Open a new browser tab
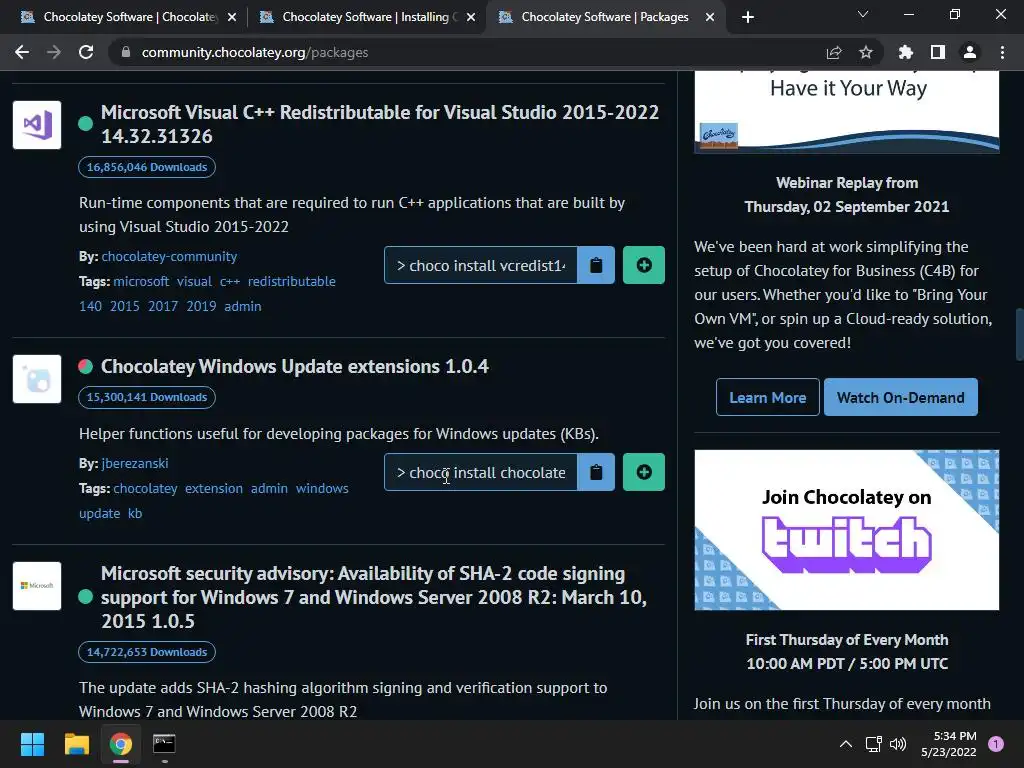 (748, 17)
